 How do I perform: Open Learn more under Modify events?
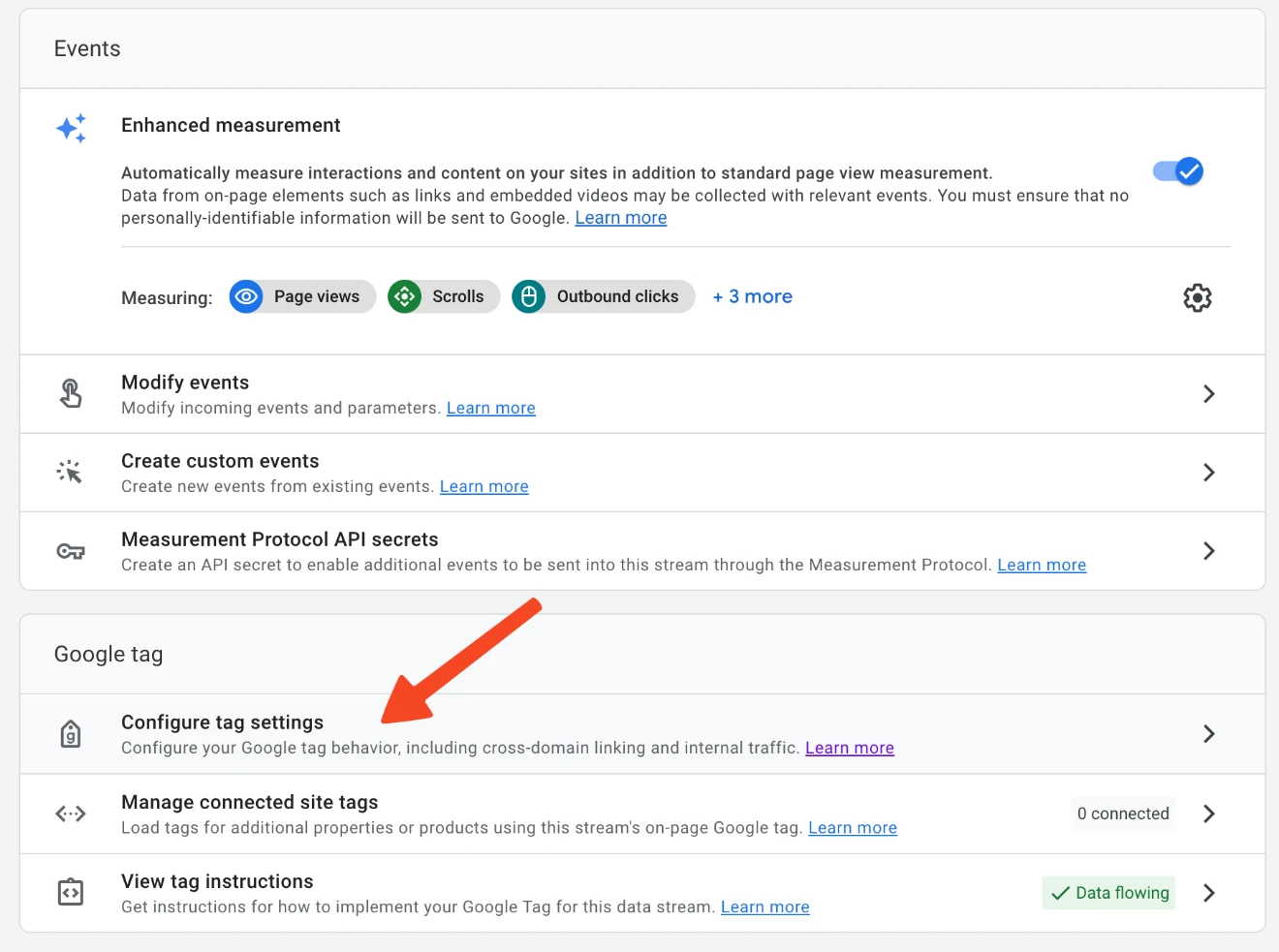coord(491,408)
